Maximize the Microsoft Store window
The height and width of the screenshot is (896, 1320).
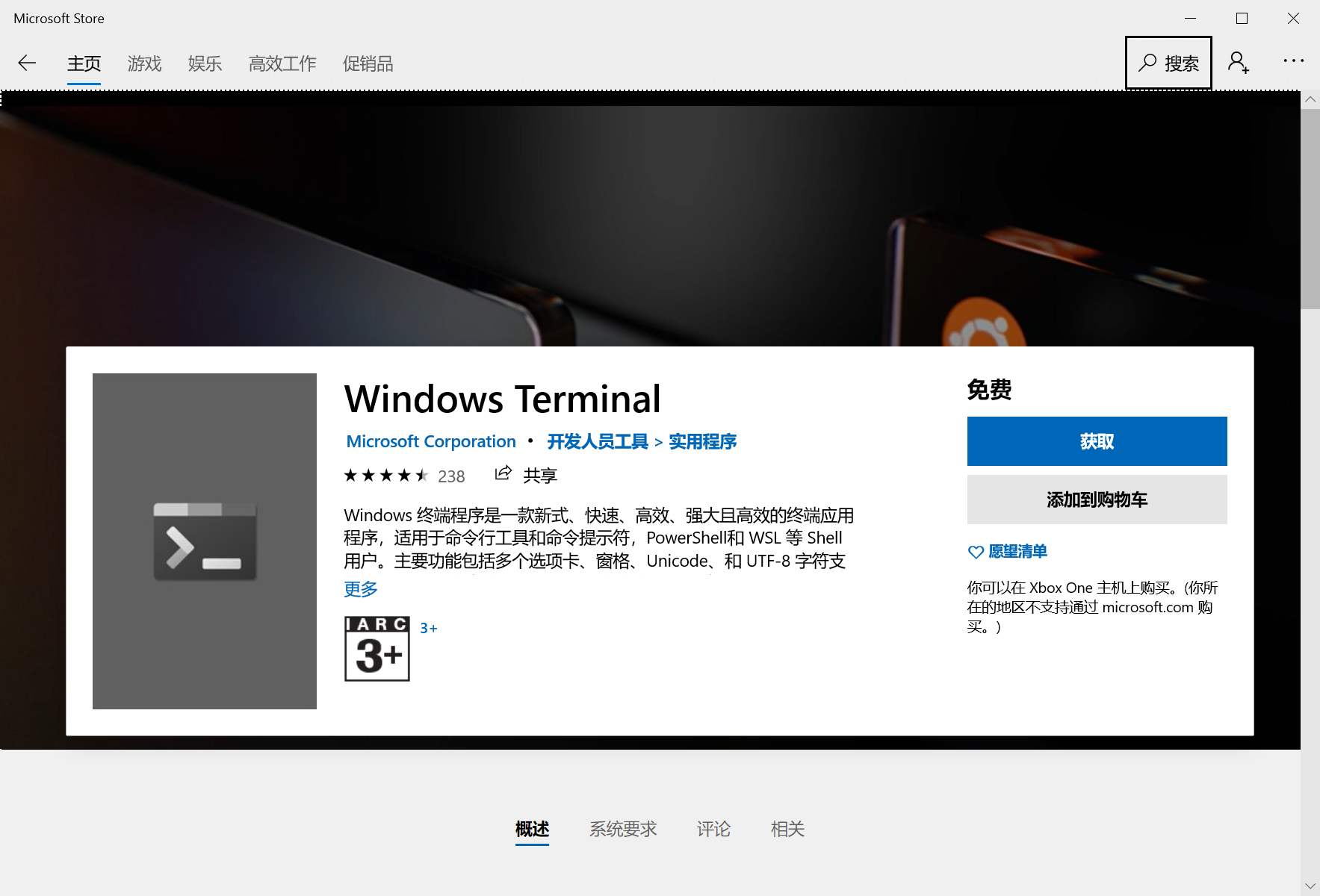pos(1242,19)
